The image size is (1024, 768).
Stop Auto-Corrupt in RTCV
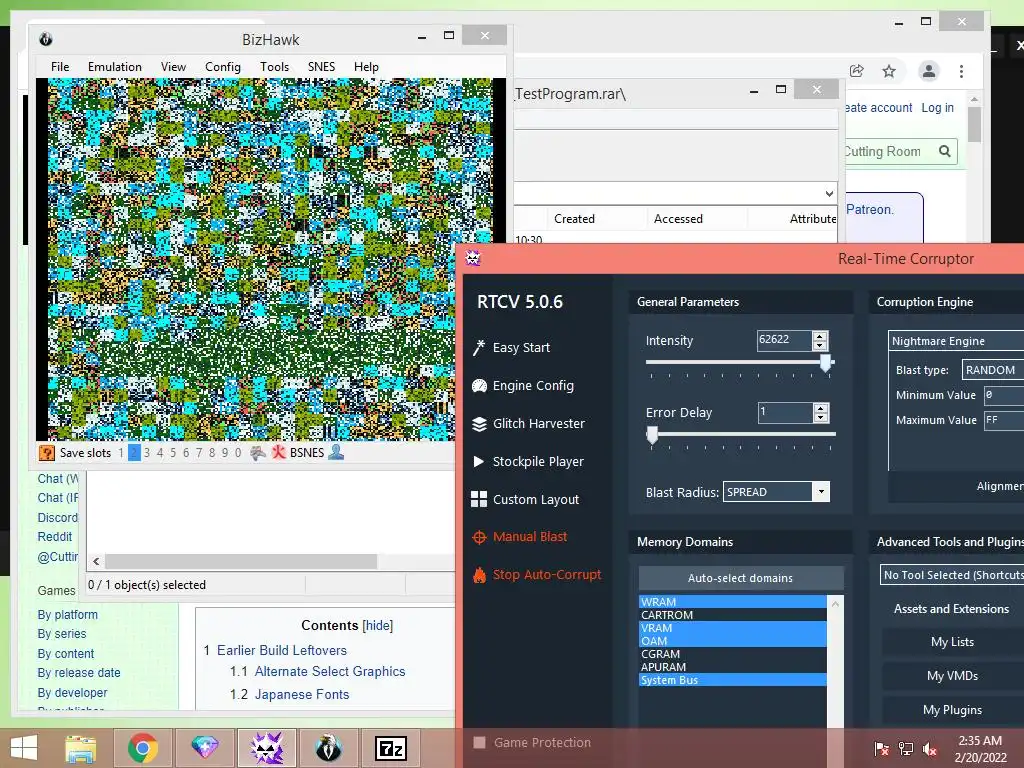pyautogui.click(x=537, y=575)
